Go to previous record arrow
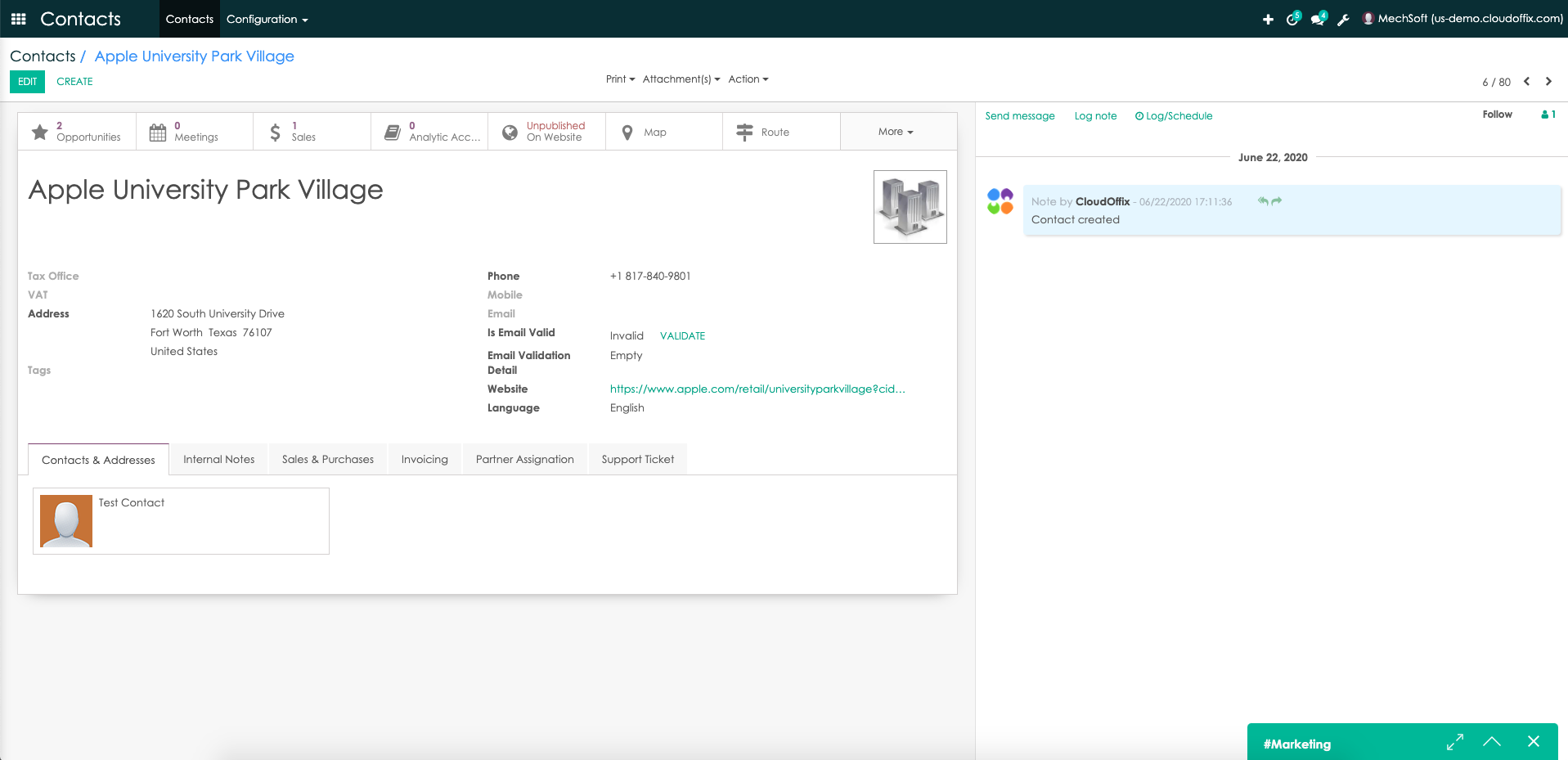 (x=1526, y=82)
